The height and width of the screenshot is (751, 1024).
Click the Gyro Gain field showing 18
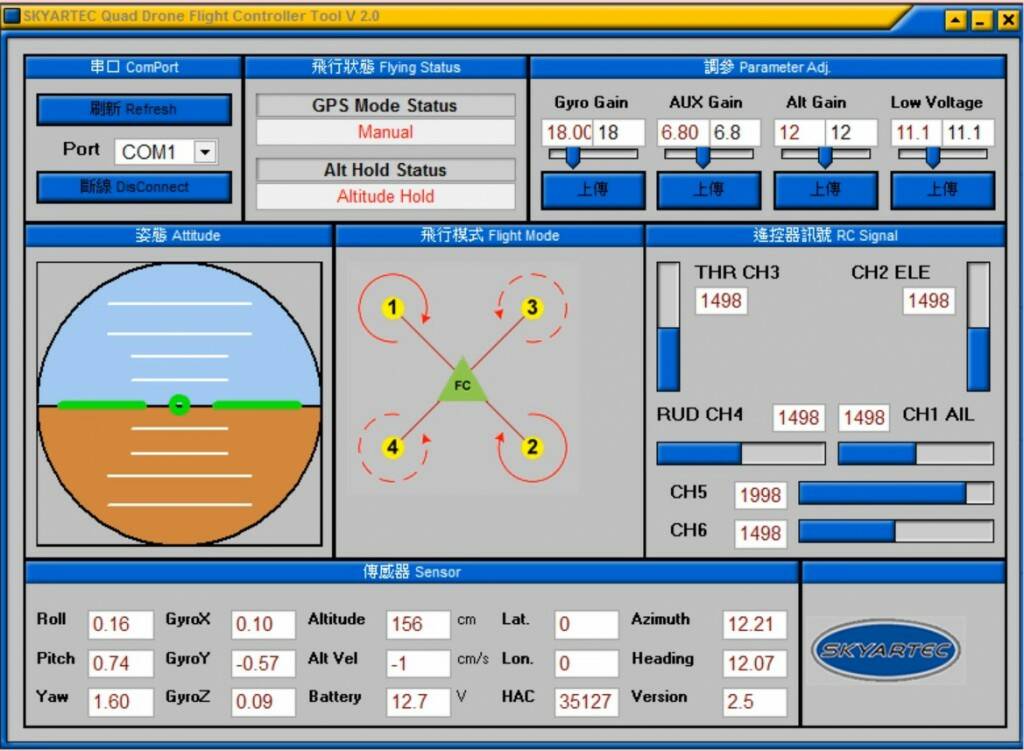(619, 133)
